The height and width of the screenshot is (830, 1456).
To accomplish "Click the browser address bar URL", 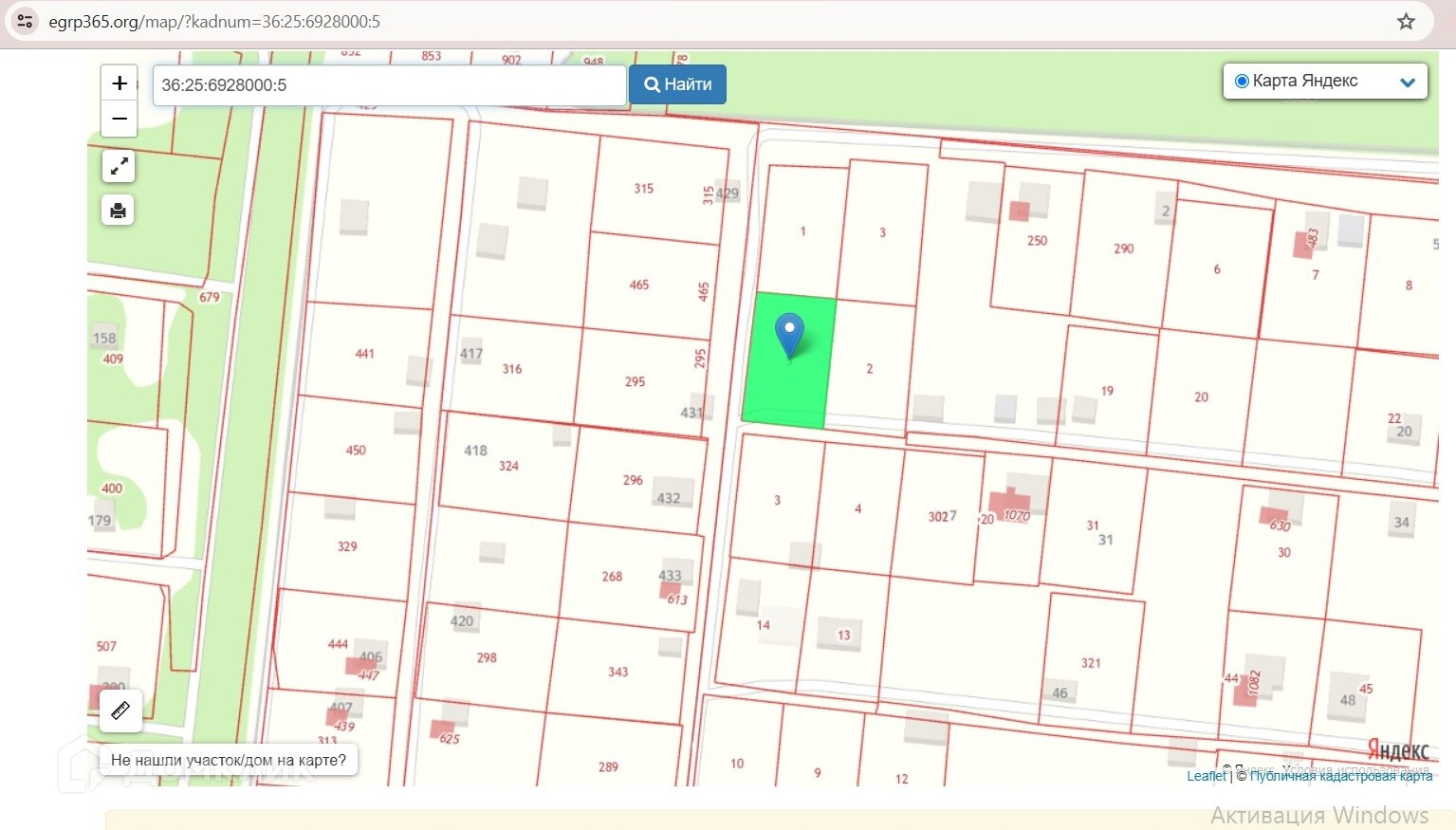I will (x=214, y=21).
